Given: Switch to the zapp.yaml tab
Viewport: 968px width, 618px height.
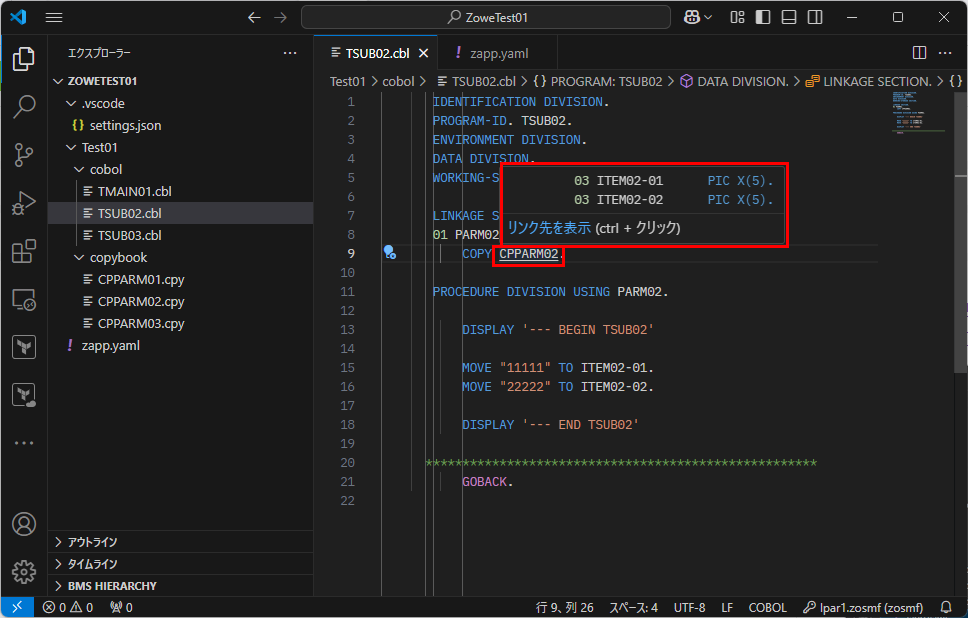Looking at the screenshot, I should coord(497,53).
